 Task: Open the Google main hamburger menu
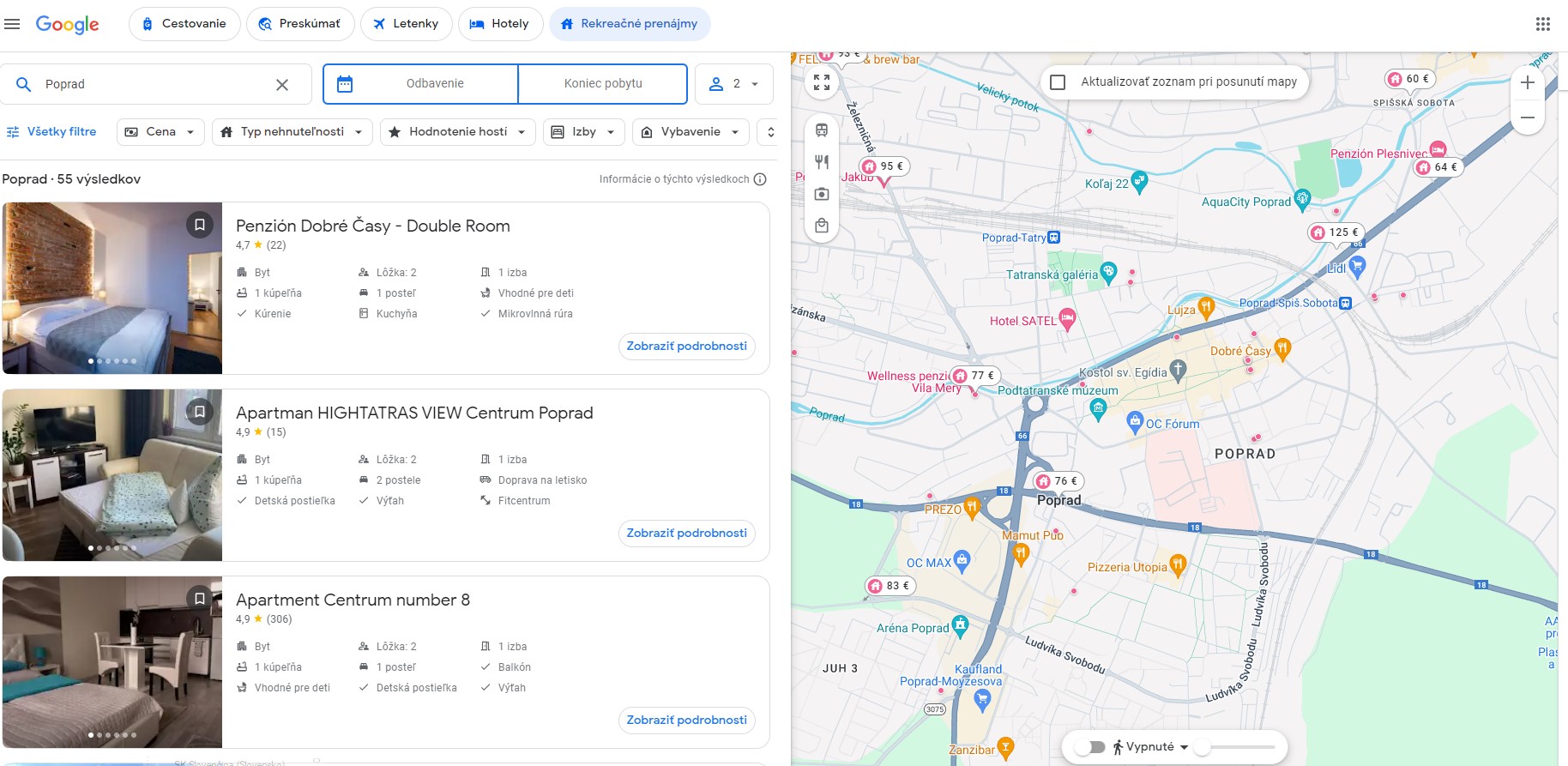[x=12, y=24]
